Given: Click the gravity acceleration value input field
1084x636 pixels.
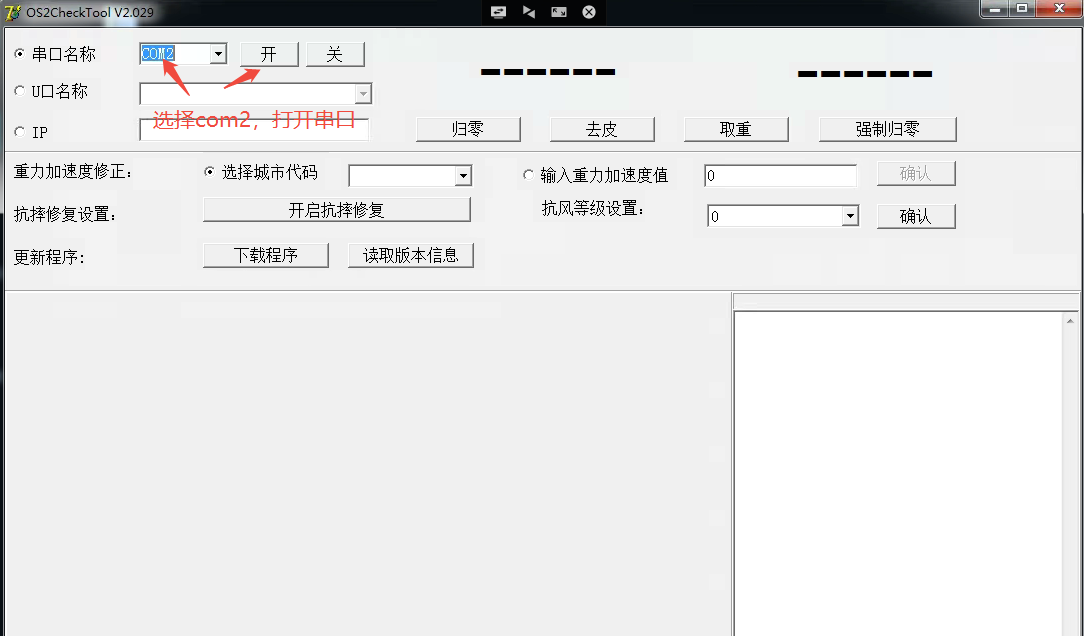Looking at the screenshot, I should [781, 176].
